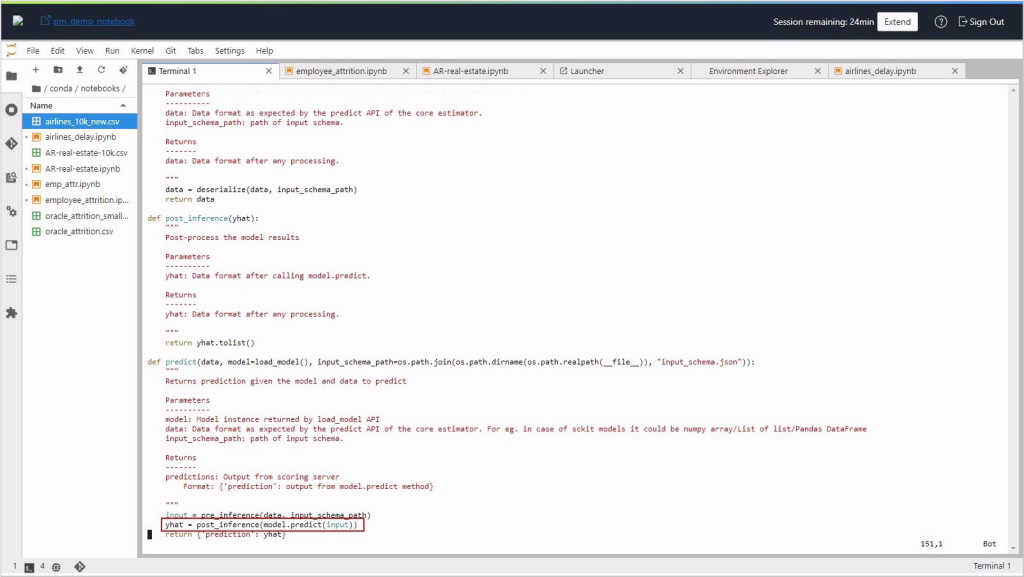The height and width of the screenshot is (577, 1024).
Task: Upload files using the upload icon
Action: [81, 70]
